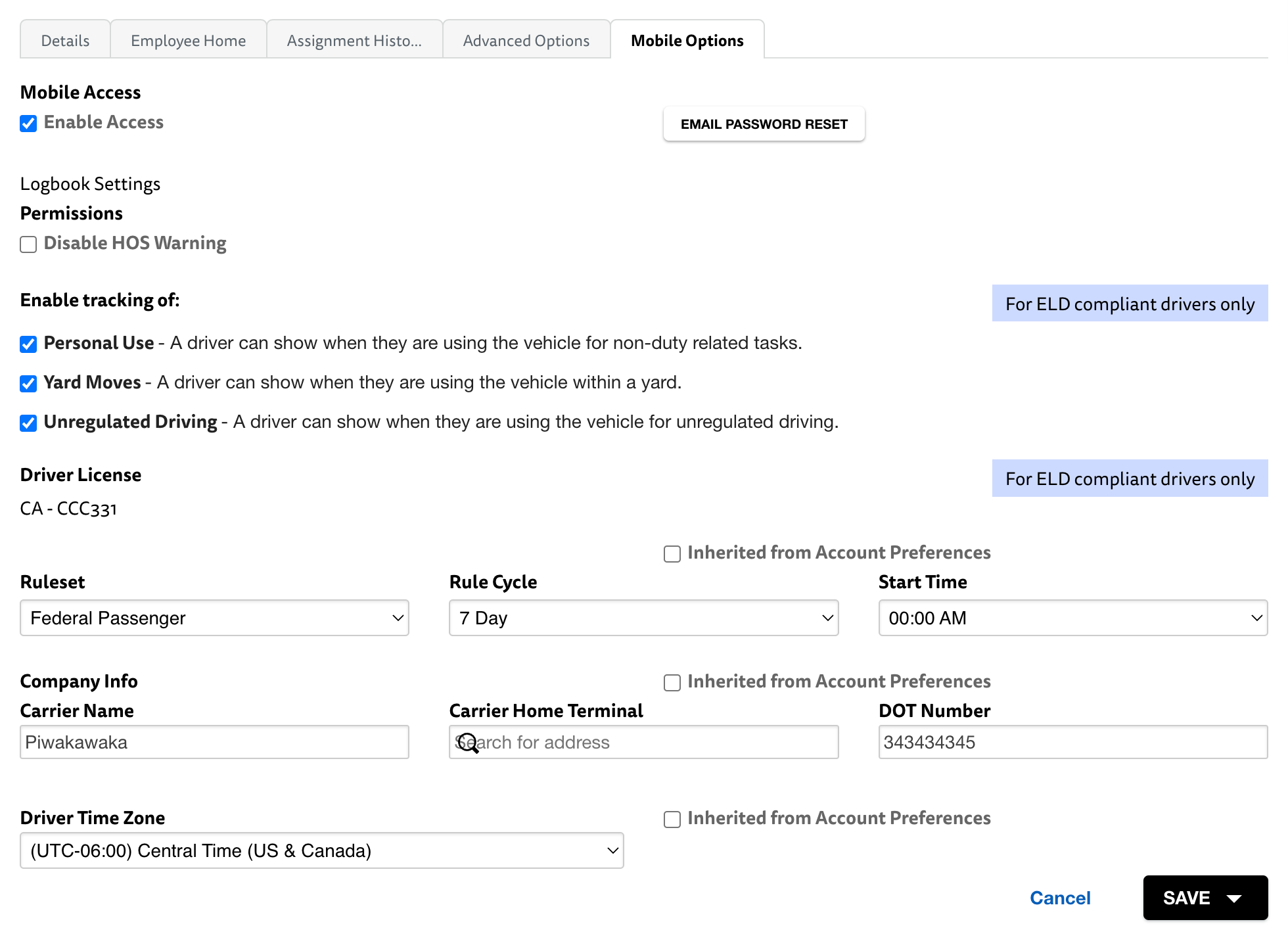1288x949 pixels.
Task: Toggle the Personal Use tracking checkbox
Action: 28,344
